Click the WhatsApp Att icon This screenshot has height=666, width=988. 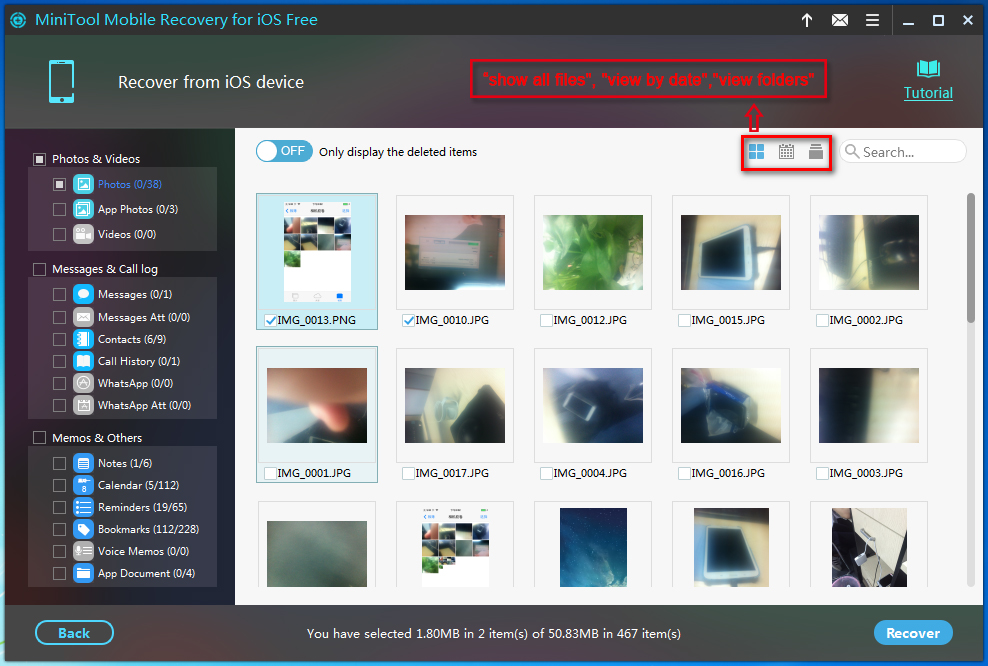(83, 405)
